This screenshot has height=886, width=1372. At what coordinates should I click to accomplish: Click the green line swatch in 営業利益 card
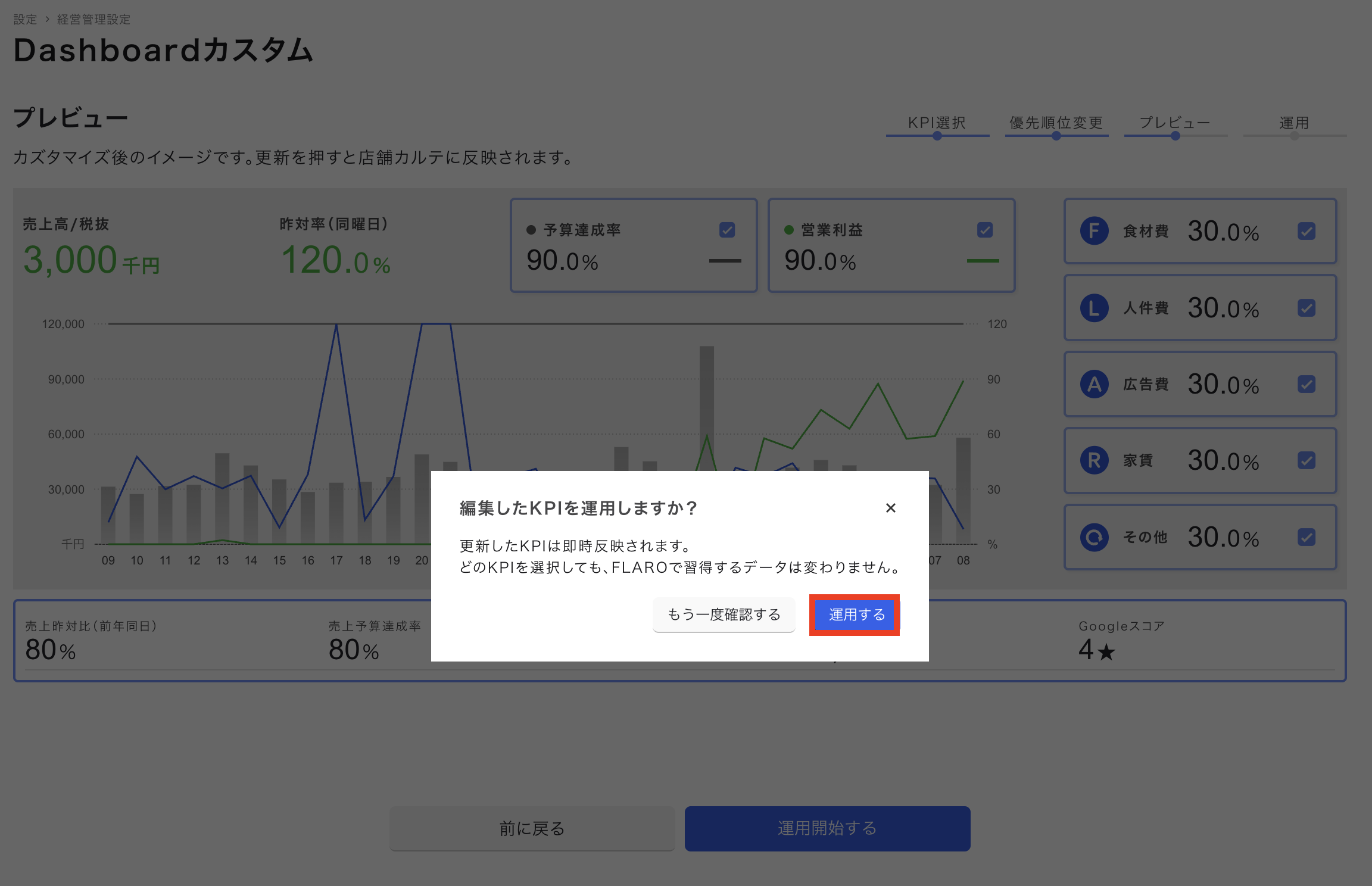pyautogui.click(x=983, y=261)
